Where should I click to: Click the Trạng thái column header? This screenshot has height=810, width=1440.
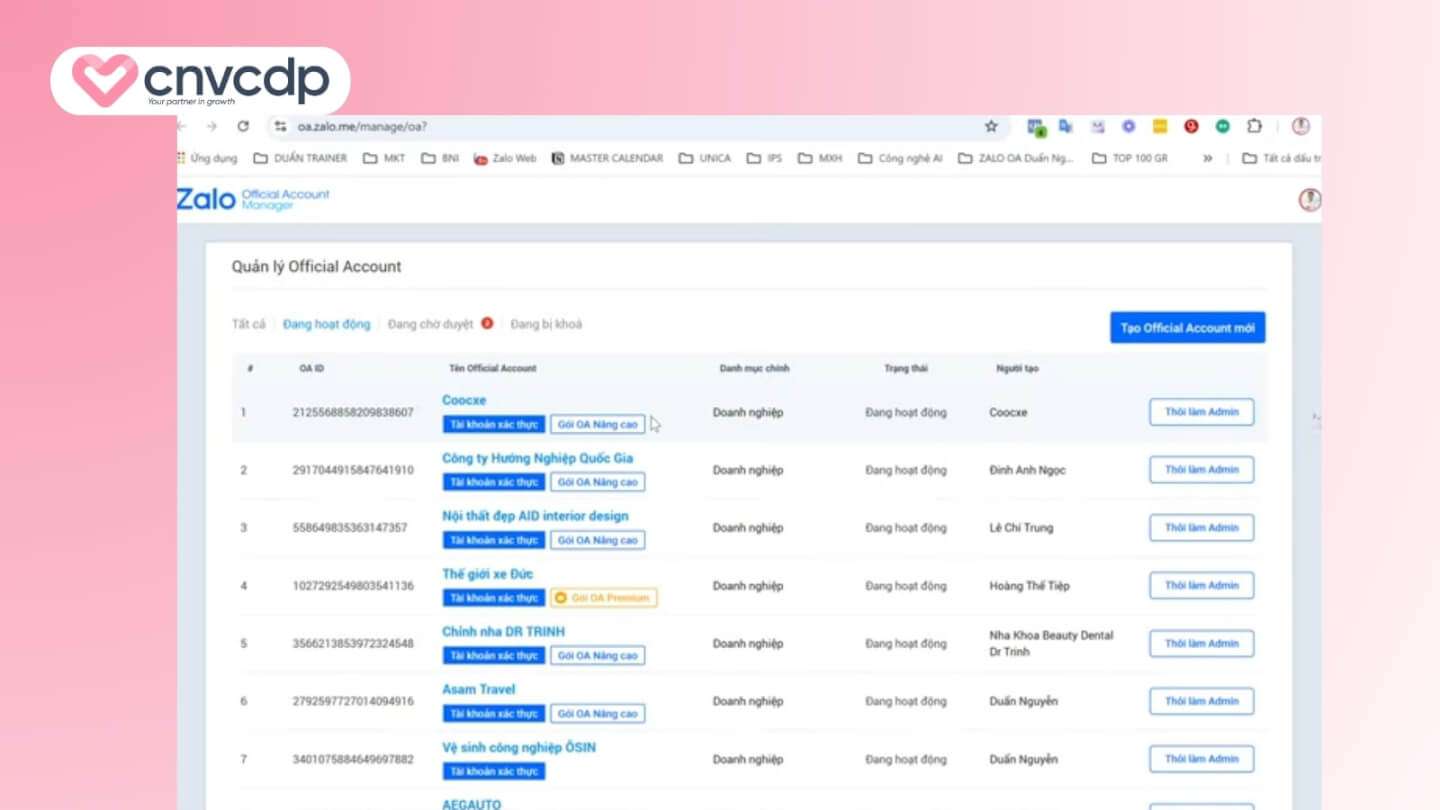906,368
